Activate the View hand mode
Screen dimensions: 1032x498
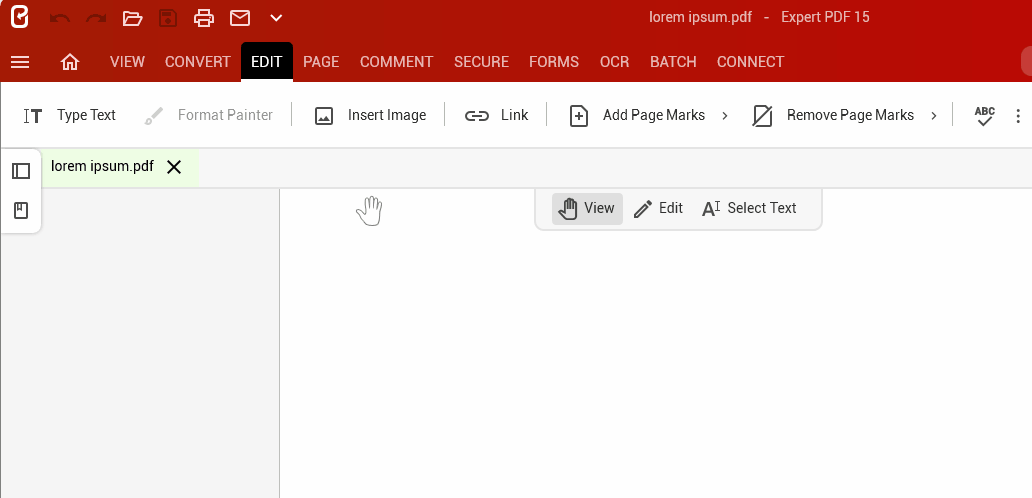tap(587, 209)
